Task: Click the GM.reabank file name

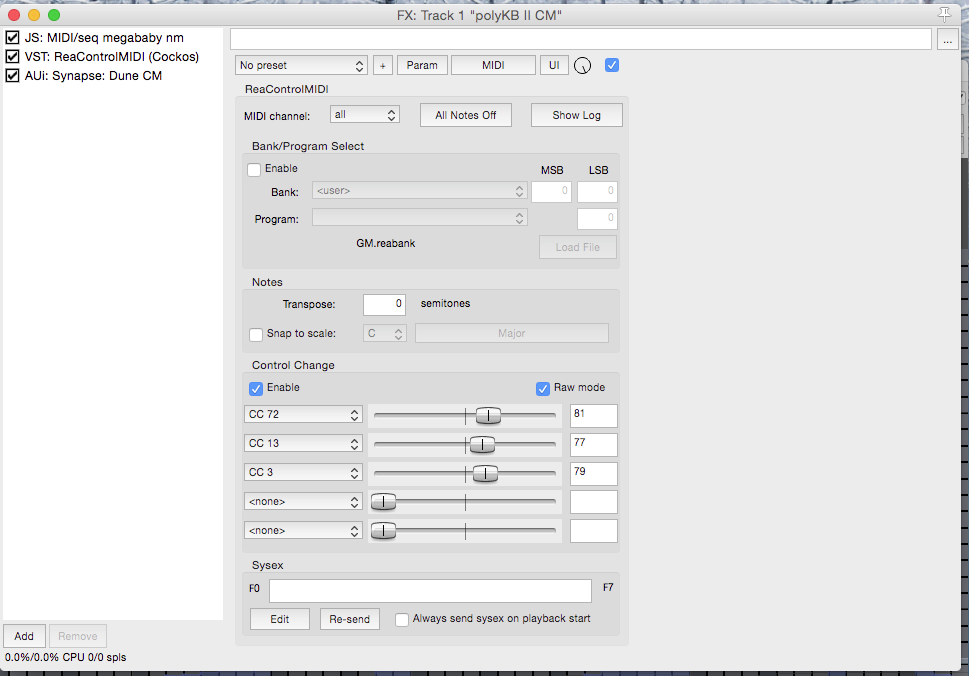Action: tap(386, 243)
